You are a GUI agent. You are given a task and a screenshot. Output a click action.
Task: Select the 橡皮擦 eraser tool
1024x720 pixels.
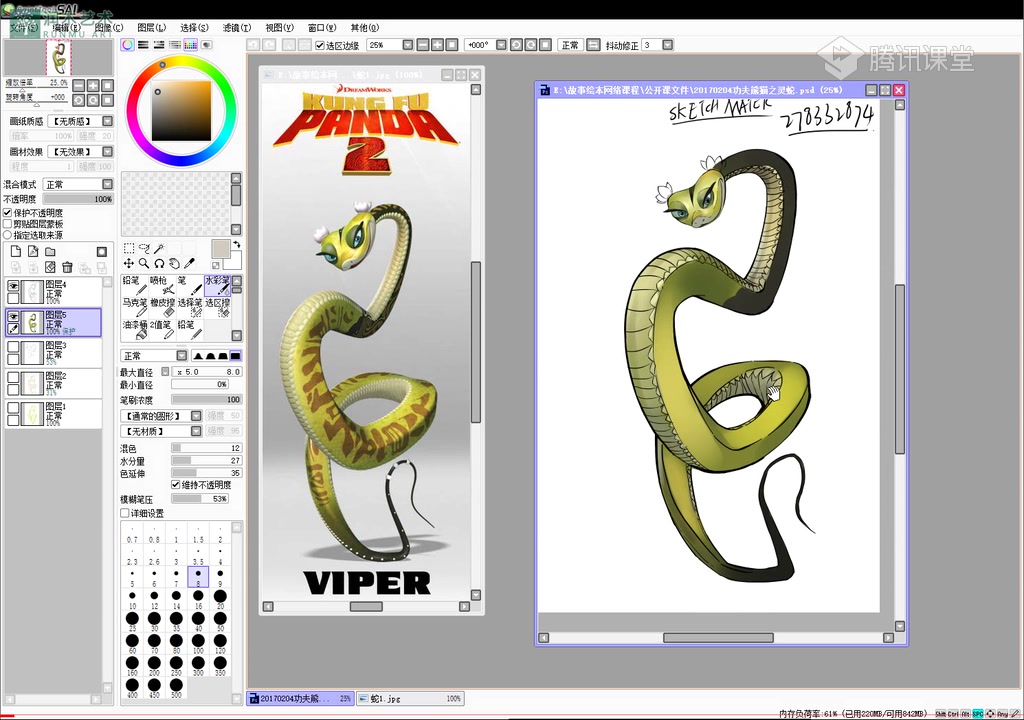(162, 308)
